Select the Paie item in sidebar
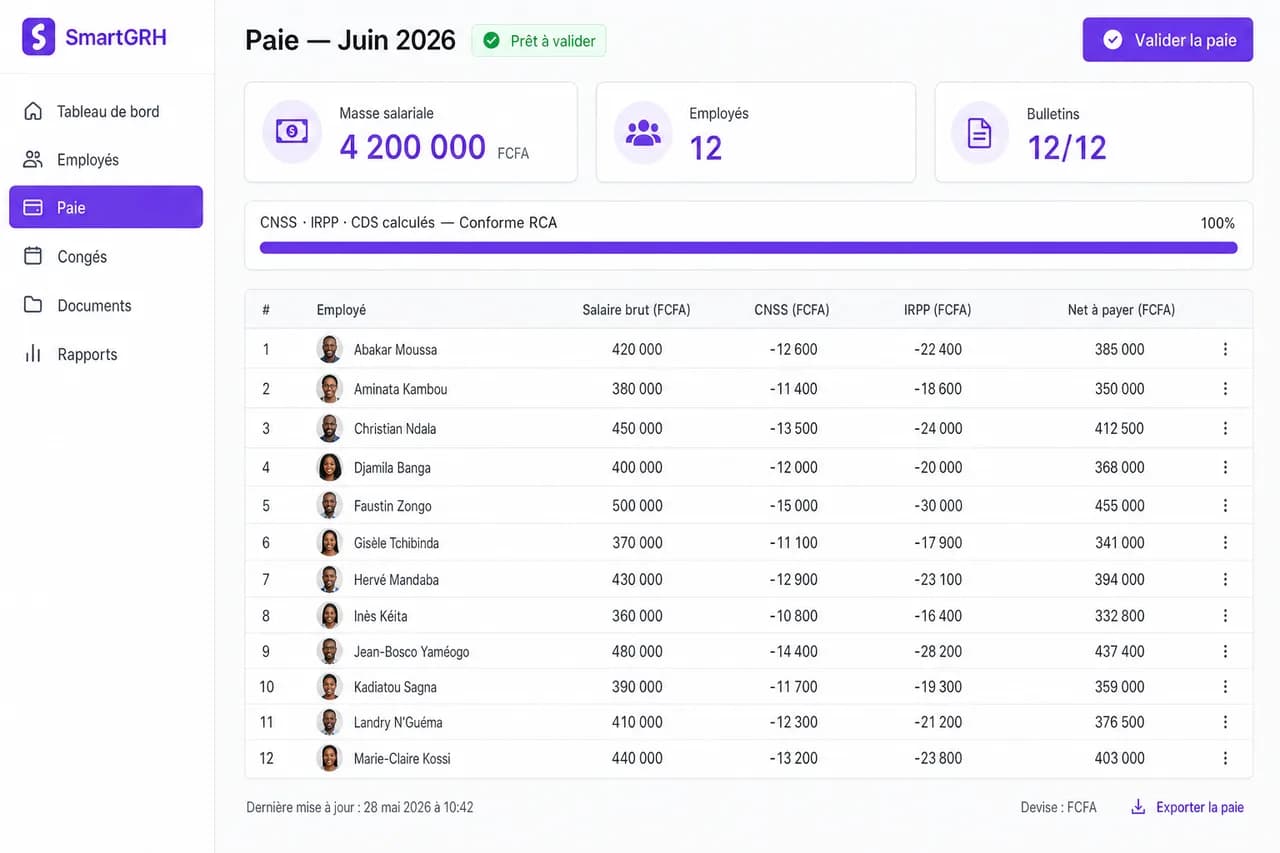The image size is (1280, 853). pyautogui.click(x=106, y=207)
